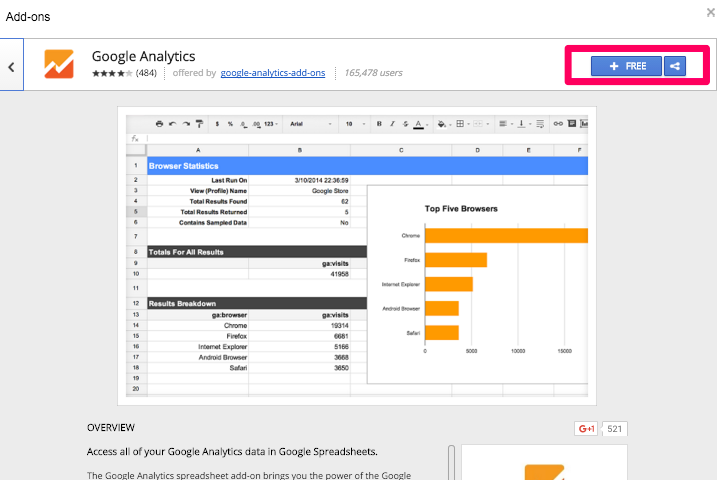718x480 pixels.
Task: Open the 123 number format dropdown
Action: point(270,124)
